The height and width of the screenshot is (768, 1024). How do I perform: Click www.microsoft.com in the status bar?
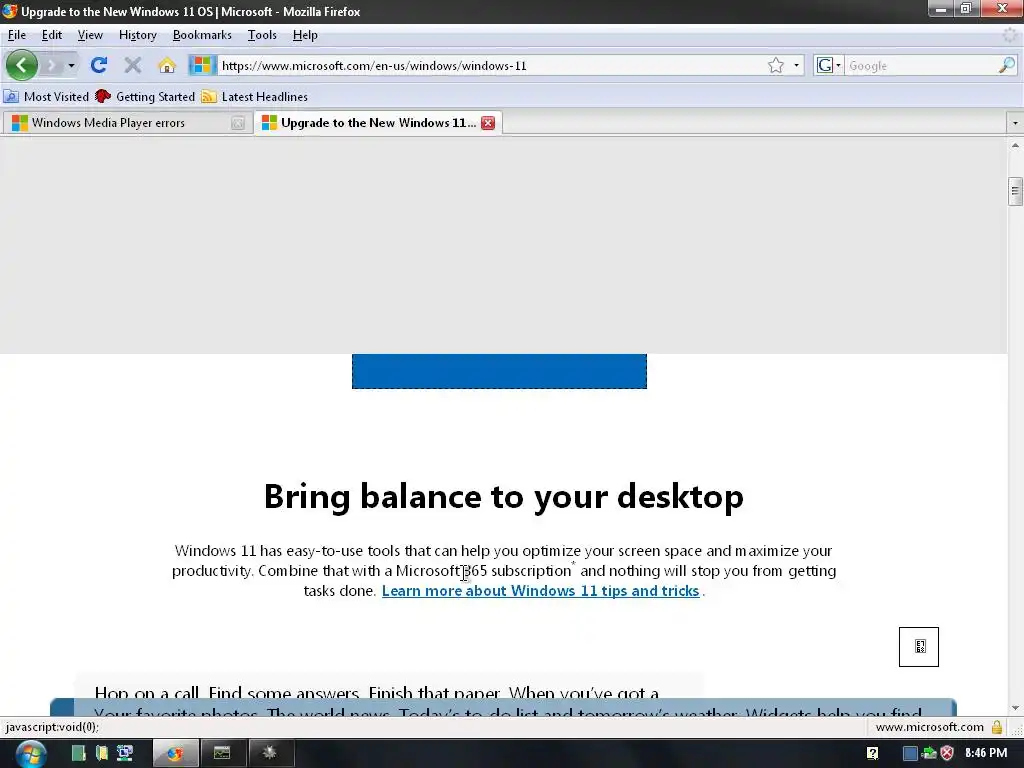pos(929,727)
